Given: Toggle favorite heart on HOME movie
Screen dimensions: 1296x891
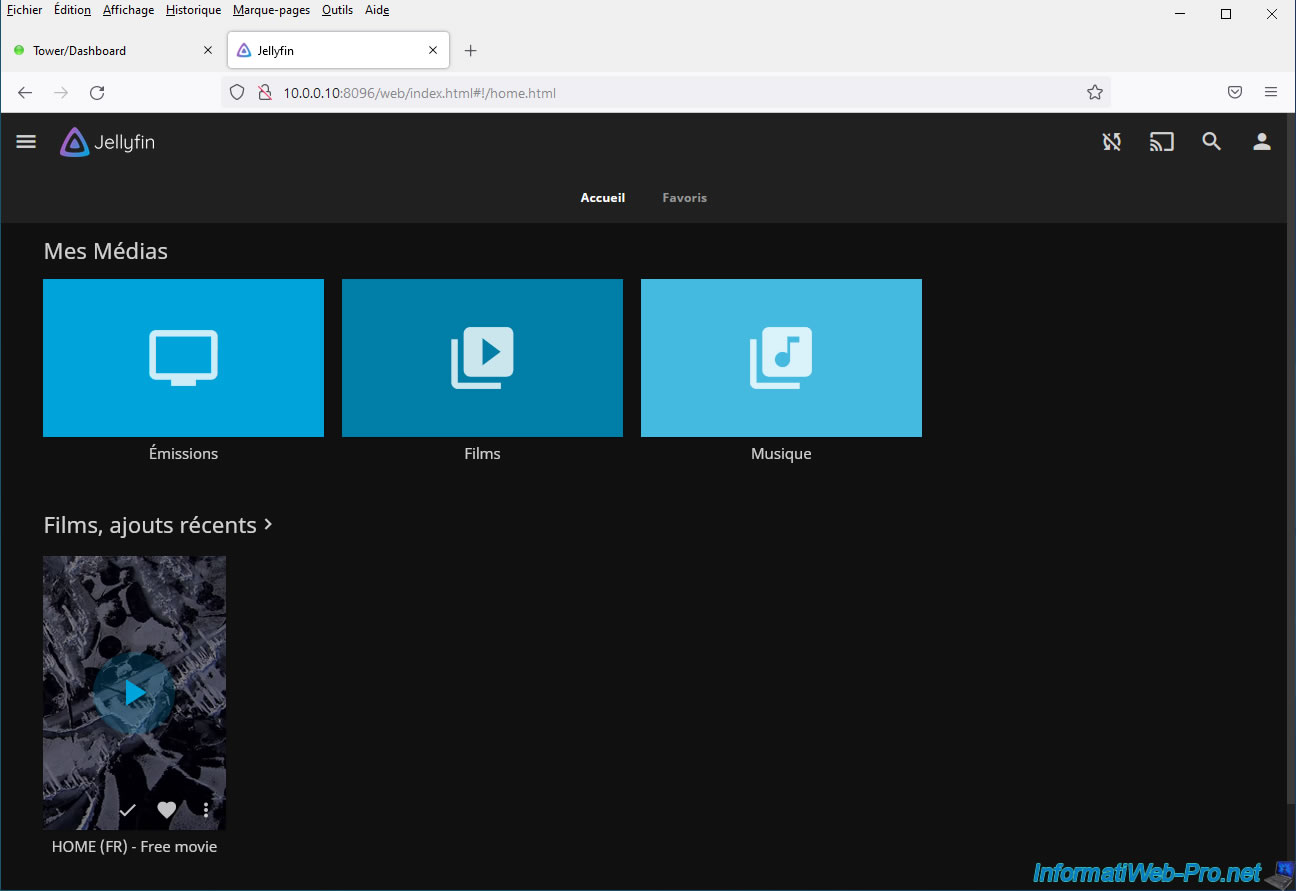Looking at the screenshot, I should tap(166, 810).
